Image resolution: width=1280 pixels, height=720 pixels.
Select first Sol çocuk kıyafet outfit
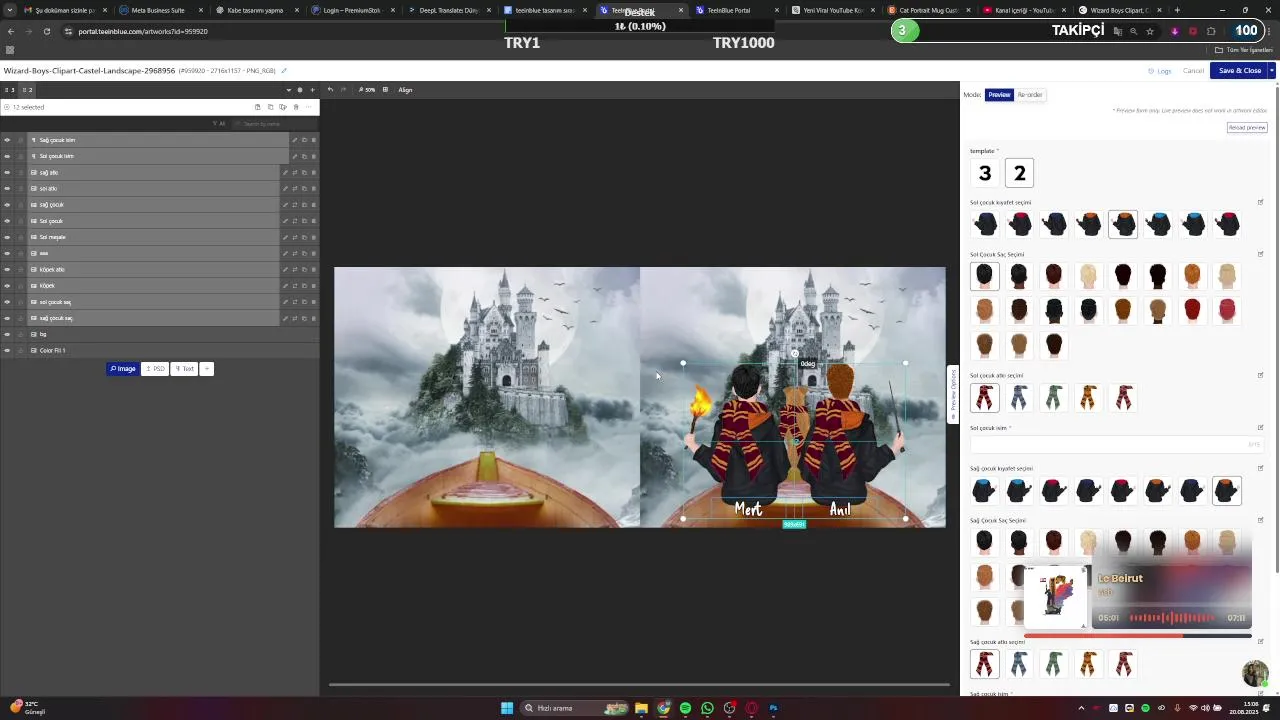[x=985, y=224]
